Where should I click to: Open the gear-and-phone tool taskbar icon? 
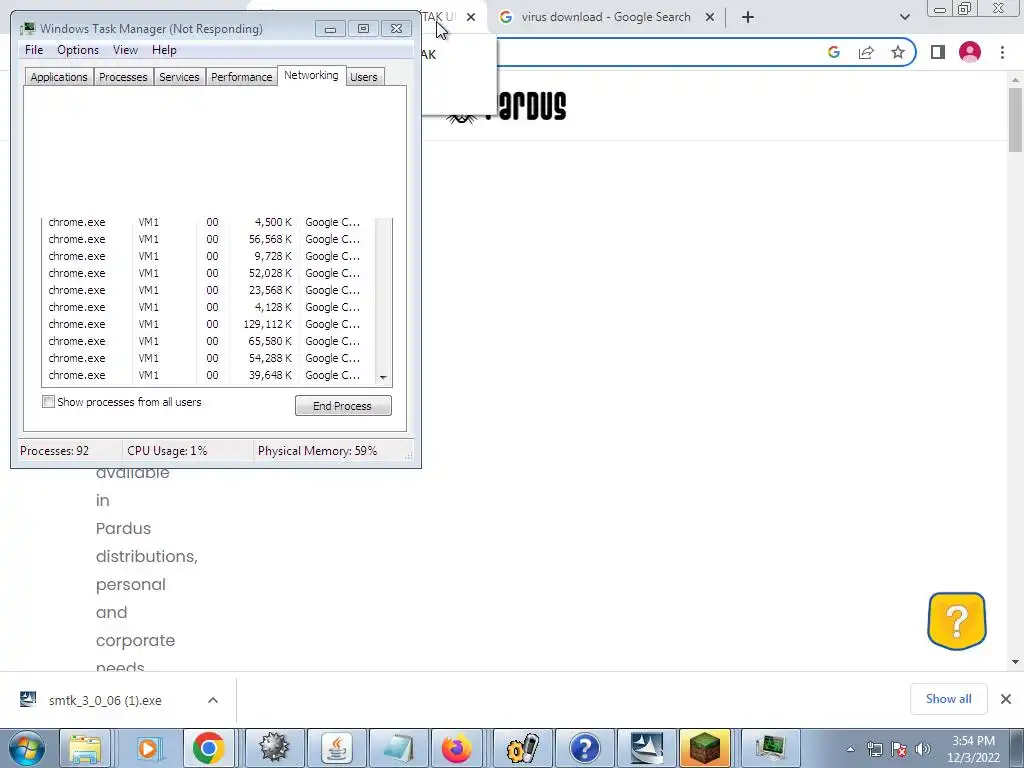click(x=522, y=748)
